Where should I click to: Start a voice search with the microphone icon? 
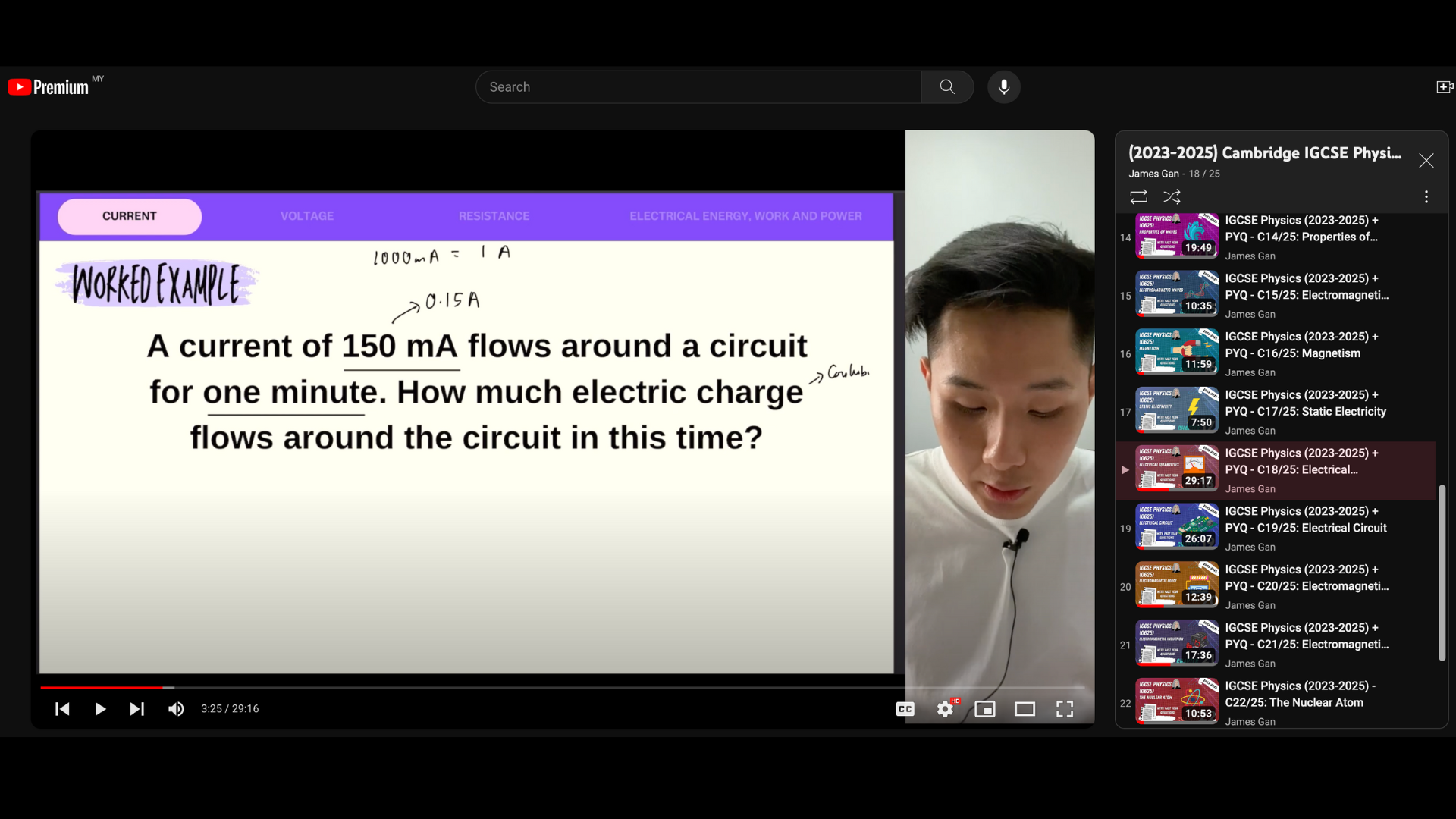pyautogui.click(x=1003, y=86)
